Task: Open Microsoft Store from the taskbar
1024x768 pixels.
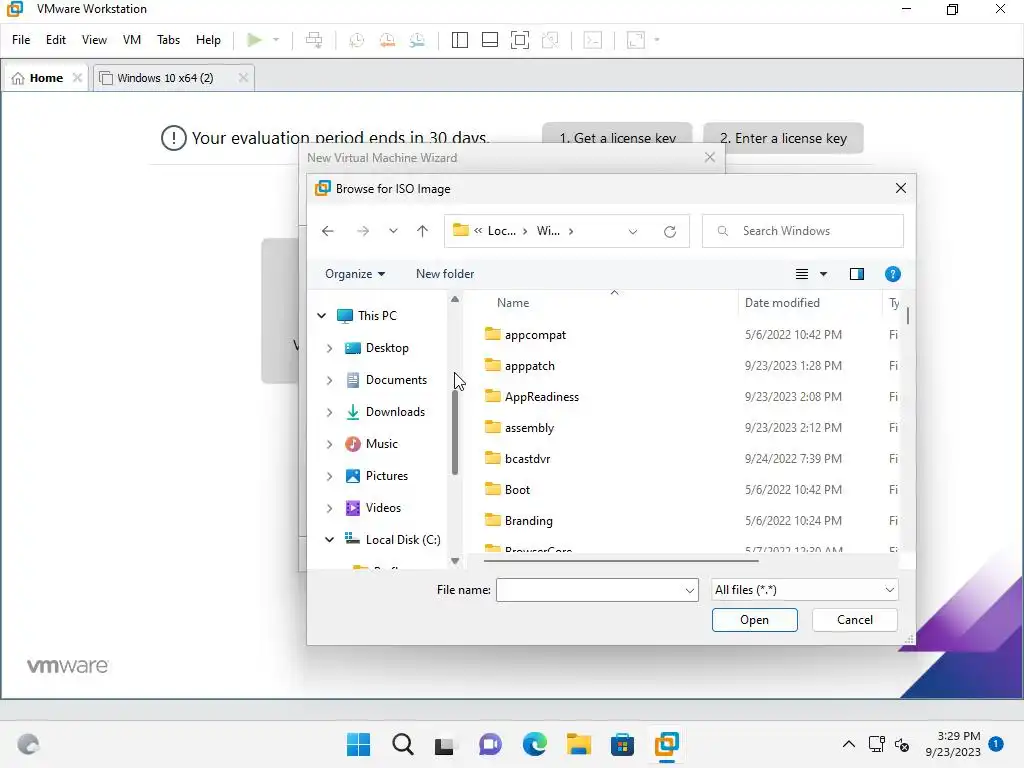Action: point(622,744)
